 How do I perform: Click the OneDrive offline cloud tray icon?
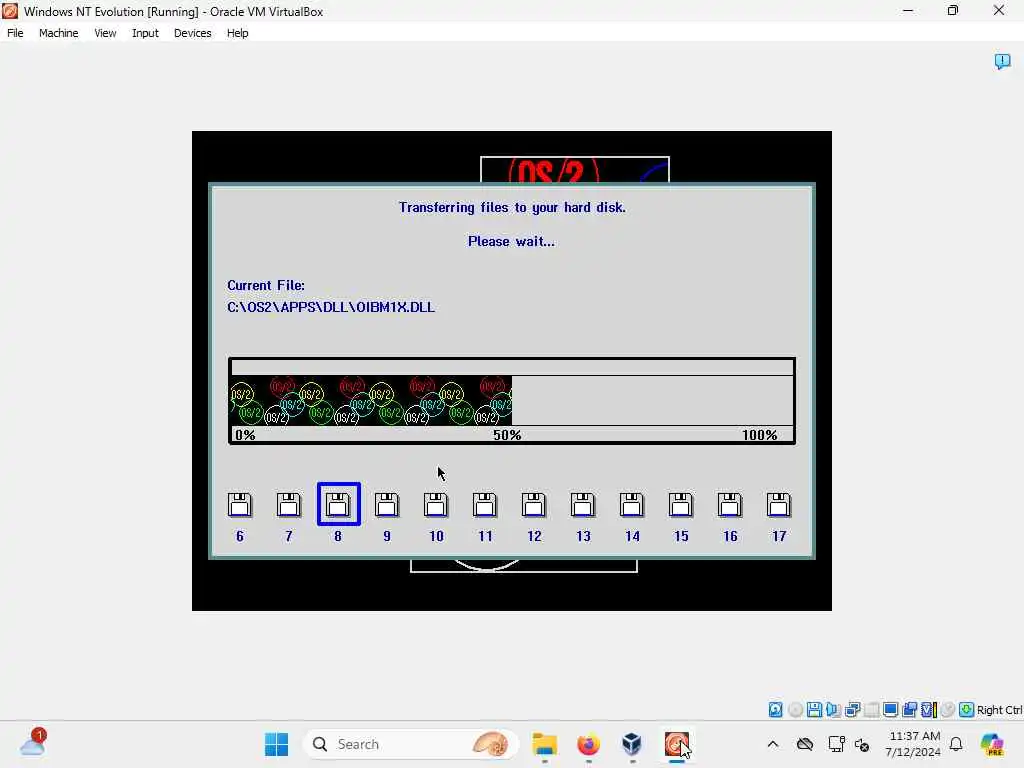tap(805, 744)
